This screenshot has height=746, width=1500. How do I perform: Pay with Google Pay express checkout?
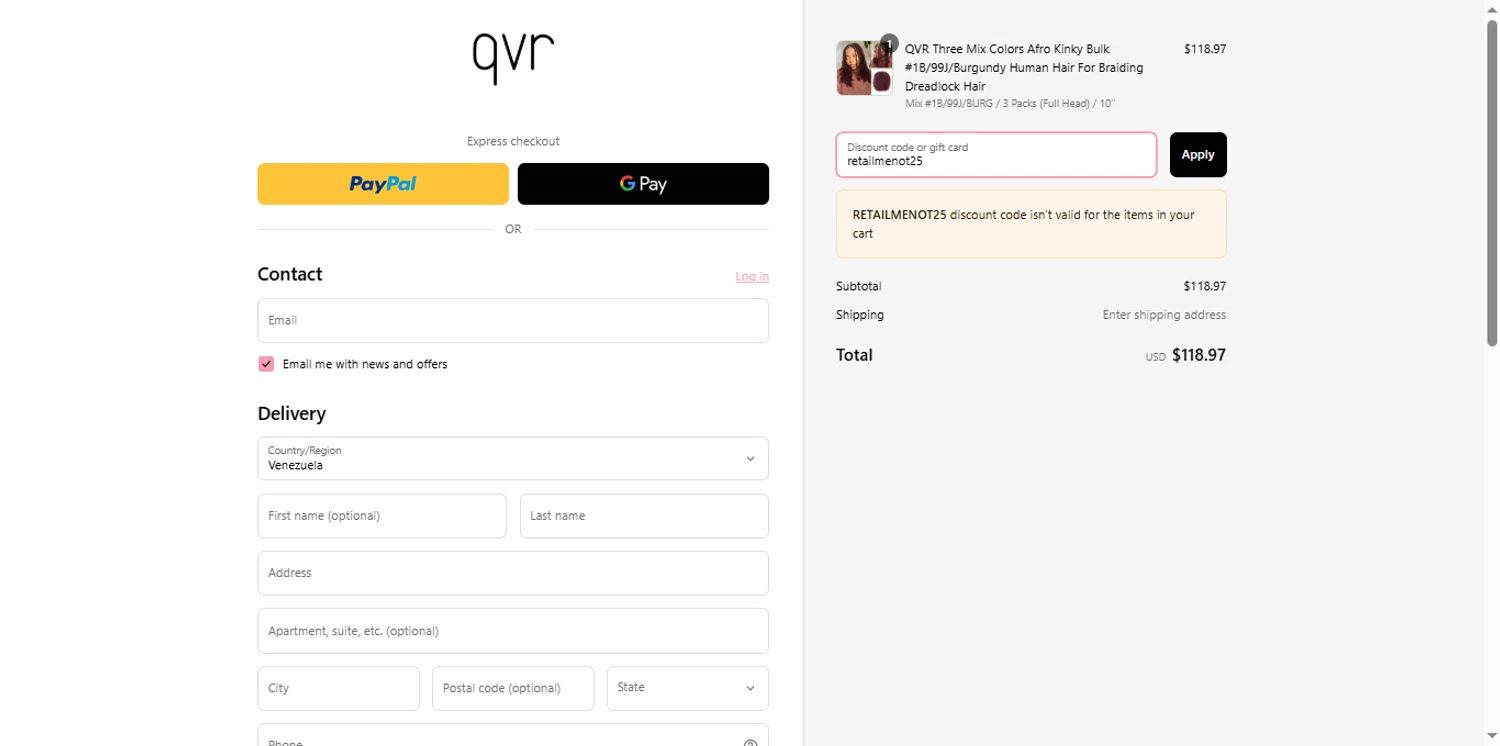[x=643, y=184]
